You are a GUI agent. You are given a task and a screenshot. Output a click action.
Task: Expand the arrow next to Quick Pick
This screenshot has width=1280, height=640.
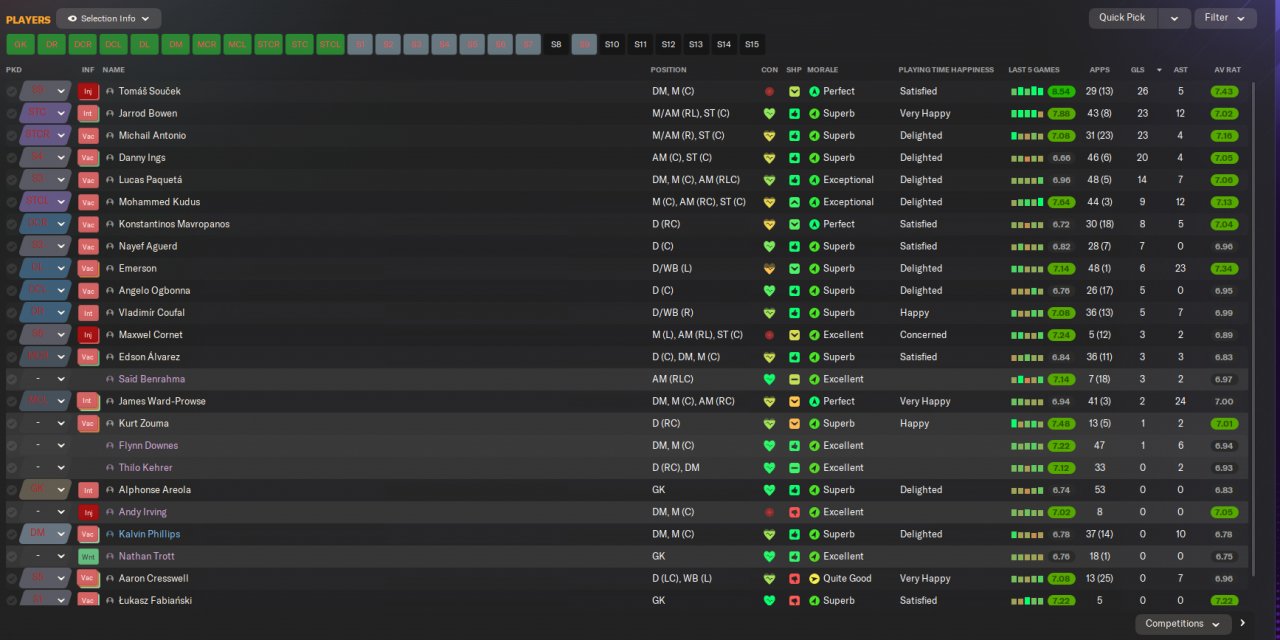(x=1174, y=18)
